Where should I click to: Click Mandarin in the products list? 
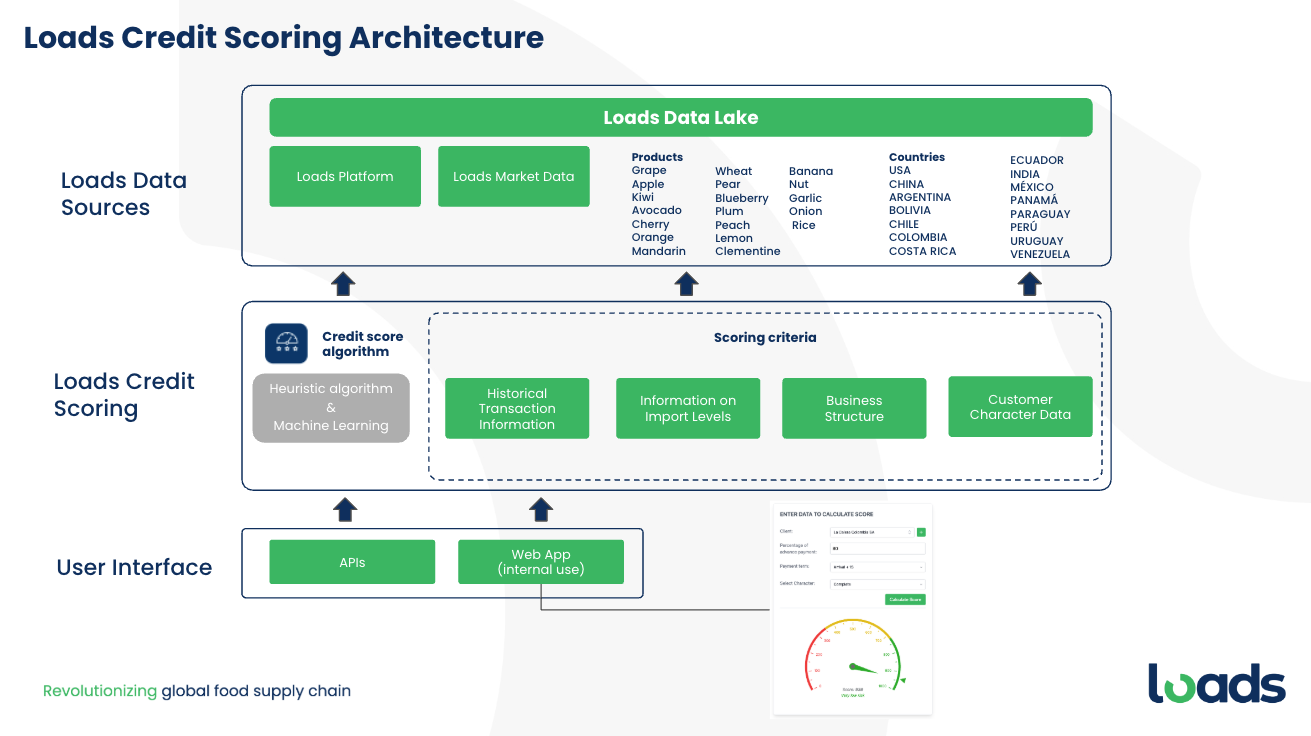[x=658, y=251]
